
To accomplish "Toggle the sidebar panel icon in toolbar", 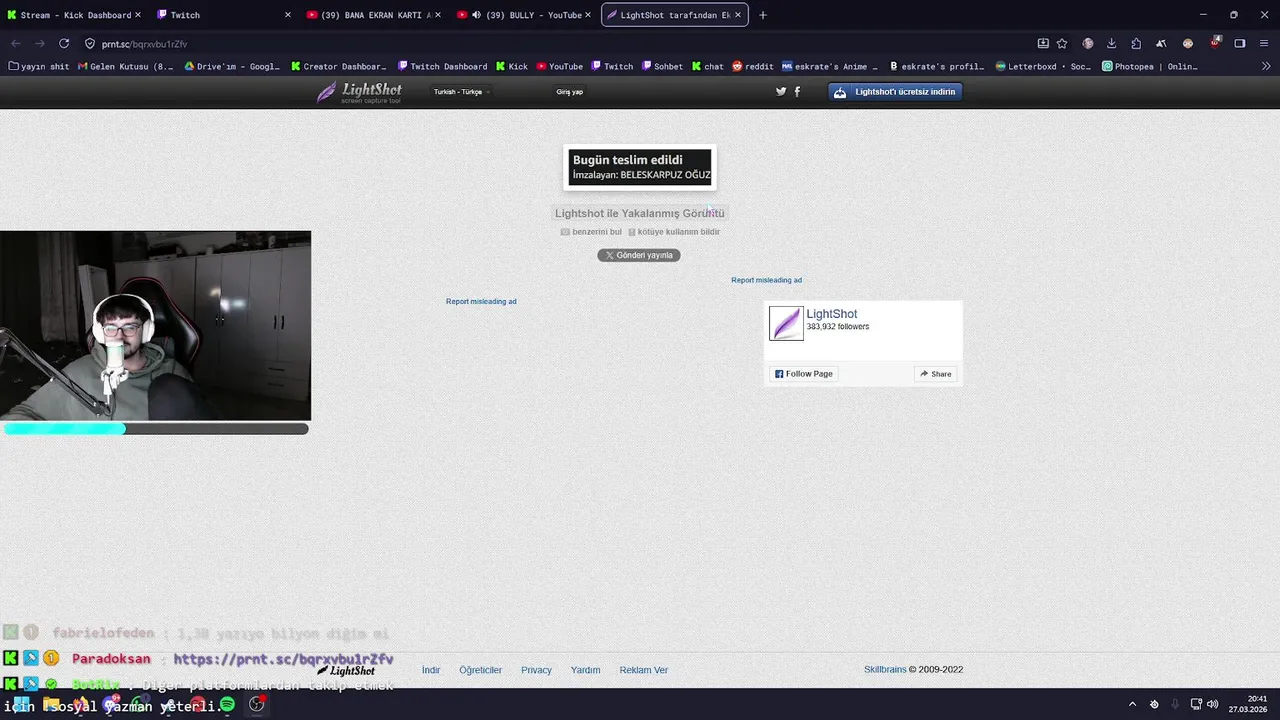I will pyautogui.click(x=1240, y=44).
